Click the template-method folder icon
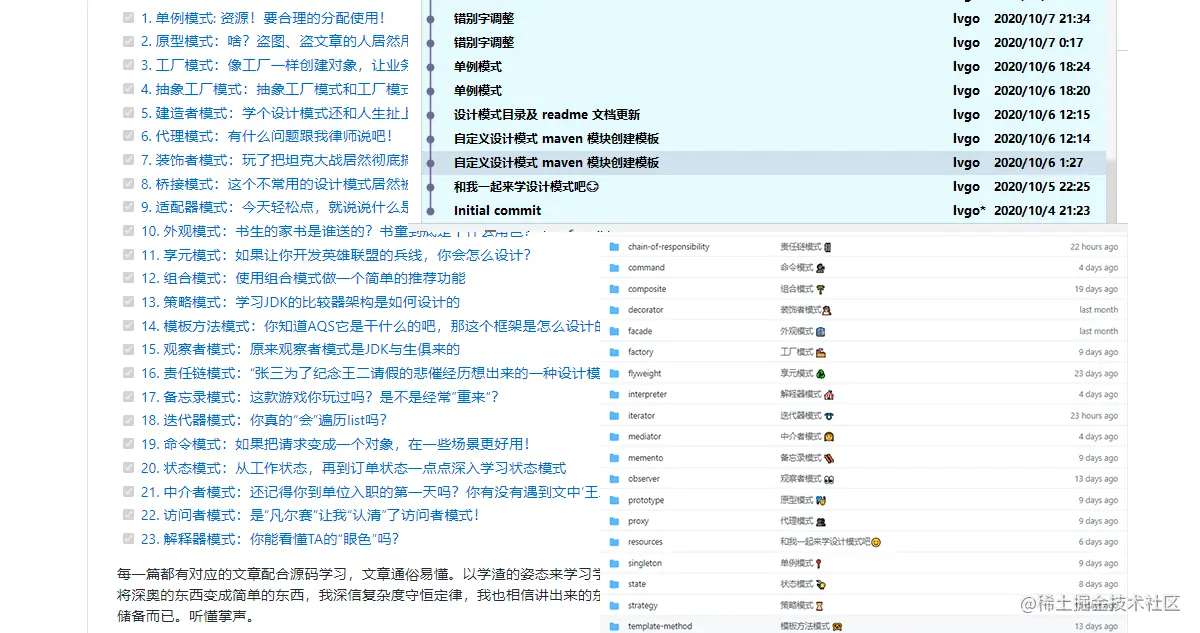The image size is (1200, 633). click(x=617, y=625)
